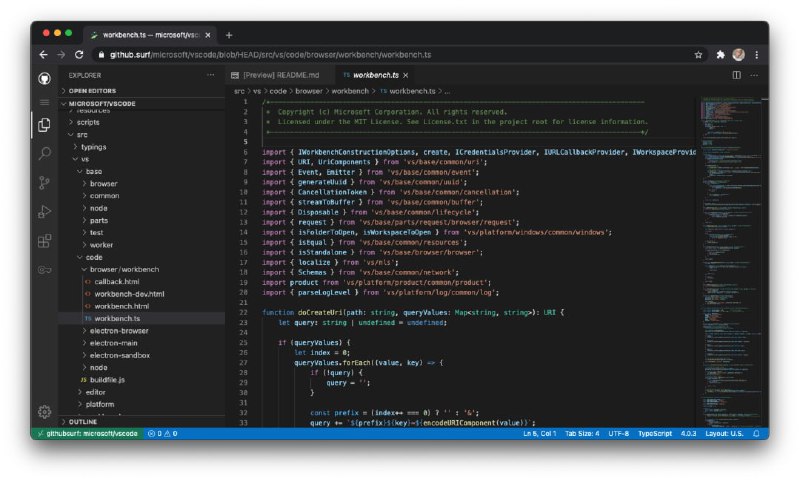The image size is (800, 481).
Task: View site lock information icon
Action: pos(101,55)
